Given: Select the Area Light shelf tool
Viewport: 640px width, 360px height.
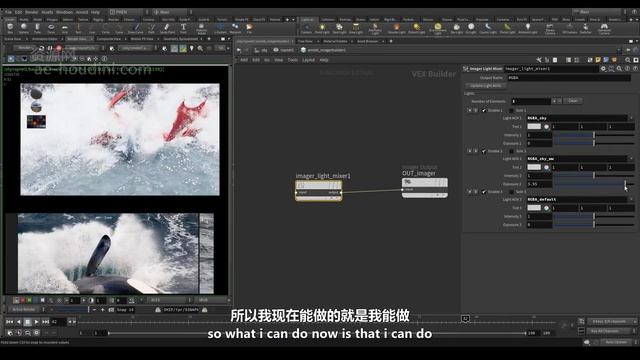Looking at the screenshot, I should 356,29.
